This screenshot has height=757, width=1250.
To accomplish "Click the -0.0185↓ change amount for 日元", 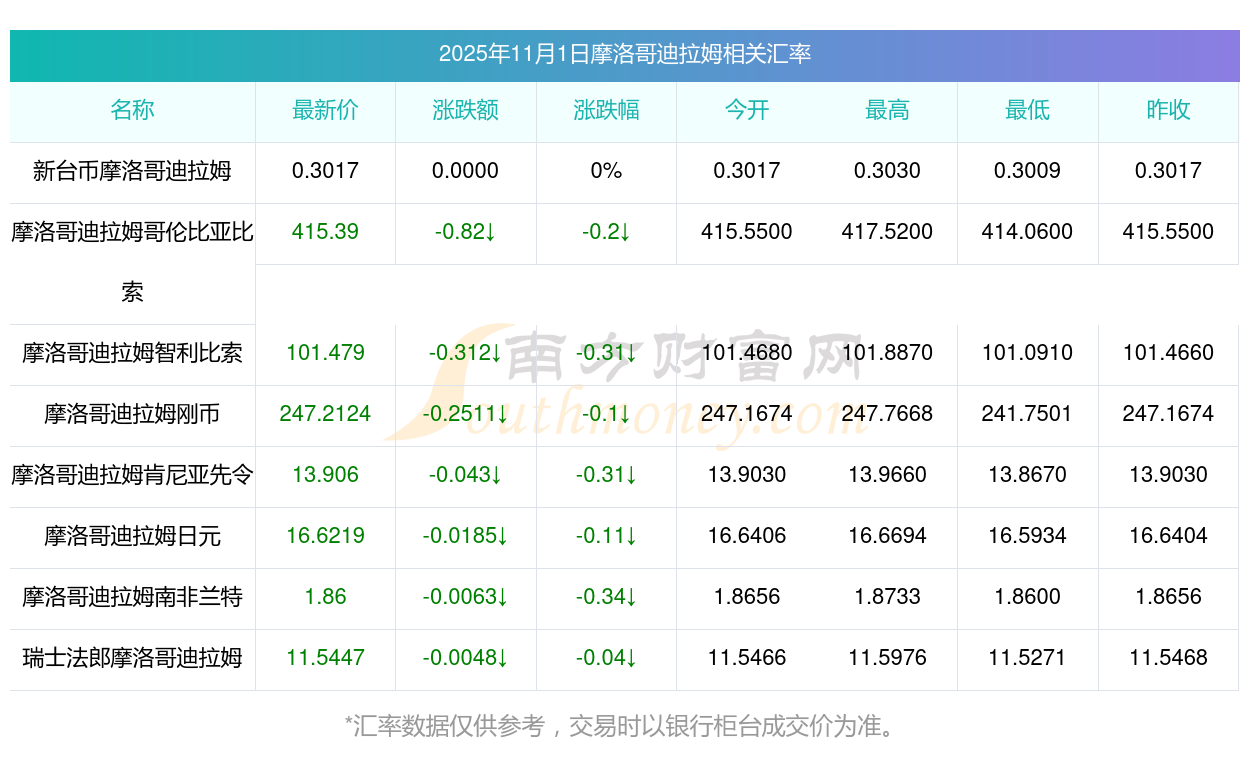I will [465, 536].
